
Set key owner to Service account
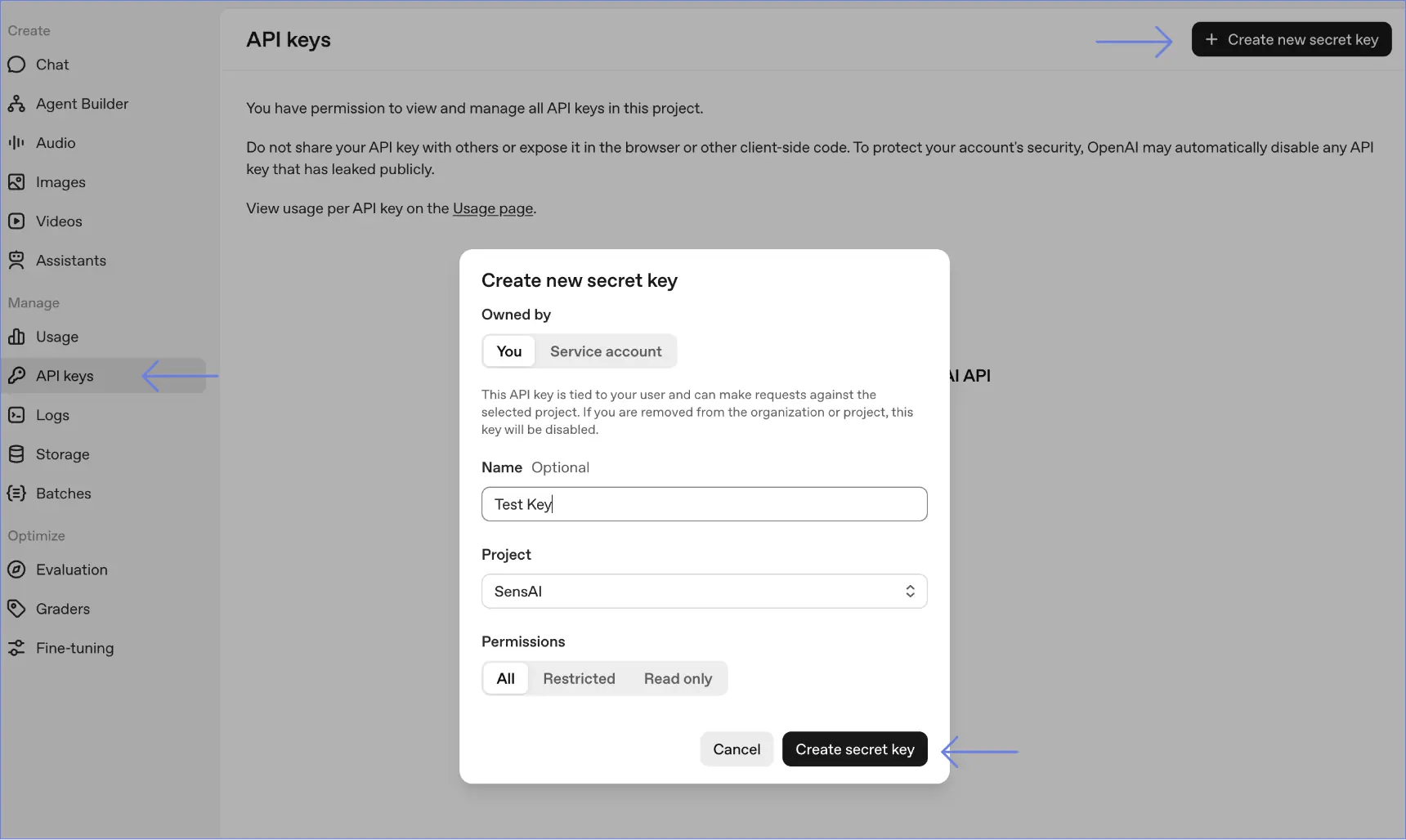(x=606, y=351)
